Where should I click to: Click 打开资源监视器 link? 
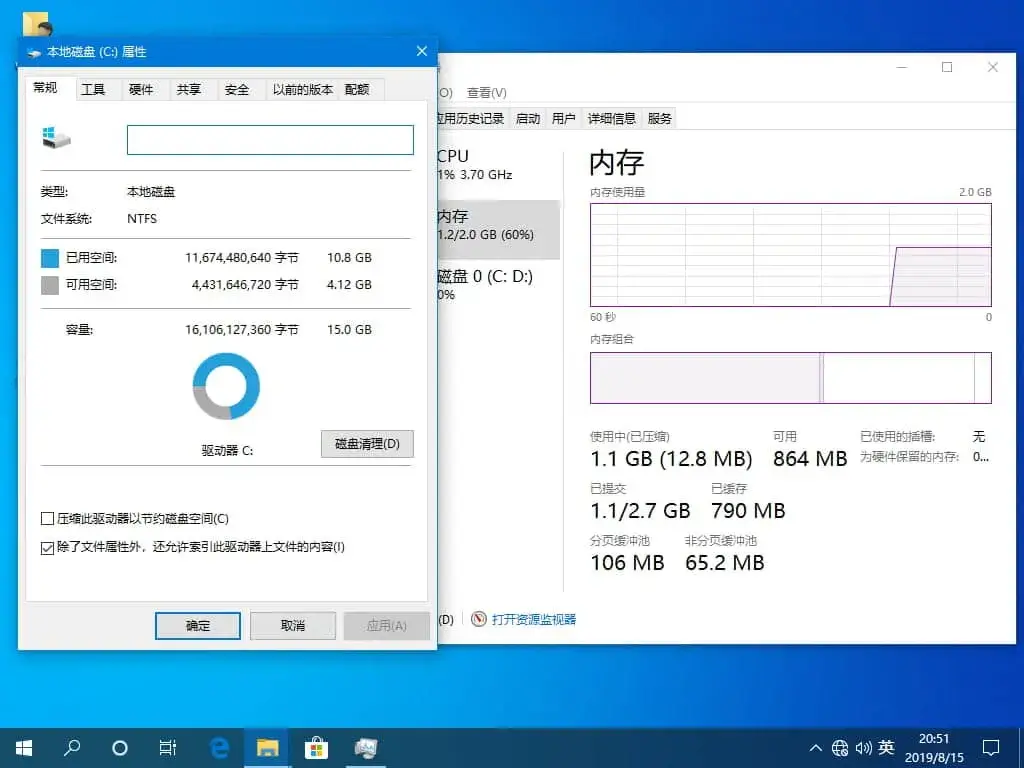(534, 619)
